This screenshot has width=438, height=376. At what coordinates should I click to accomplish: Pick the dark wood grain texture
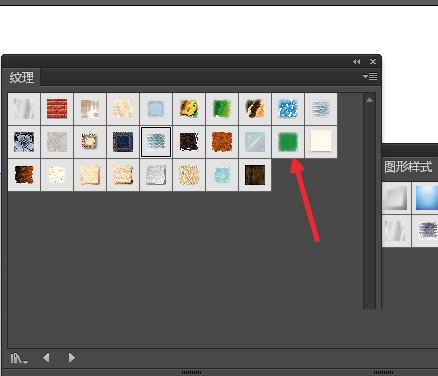pyautogui.click(x=255, y=175)
